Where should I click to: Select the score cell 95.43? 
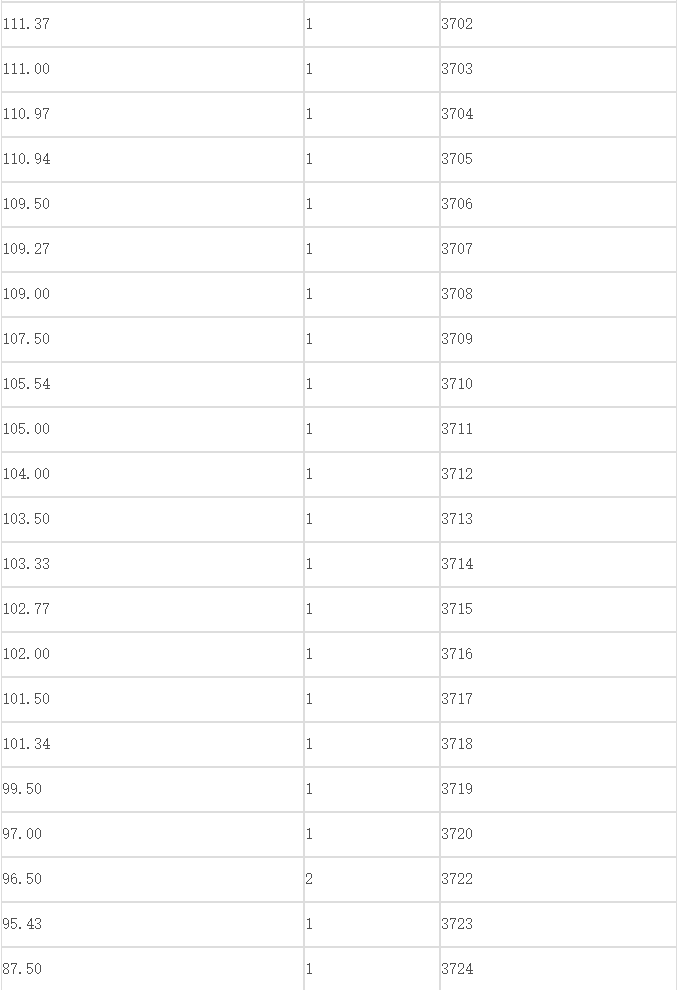pyautogui.click(x=152, y=924)
